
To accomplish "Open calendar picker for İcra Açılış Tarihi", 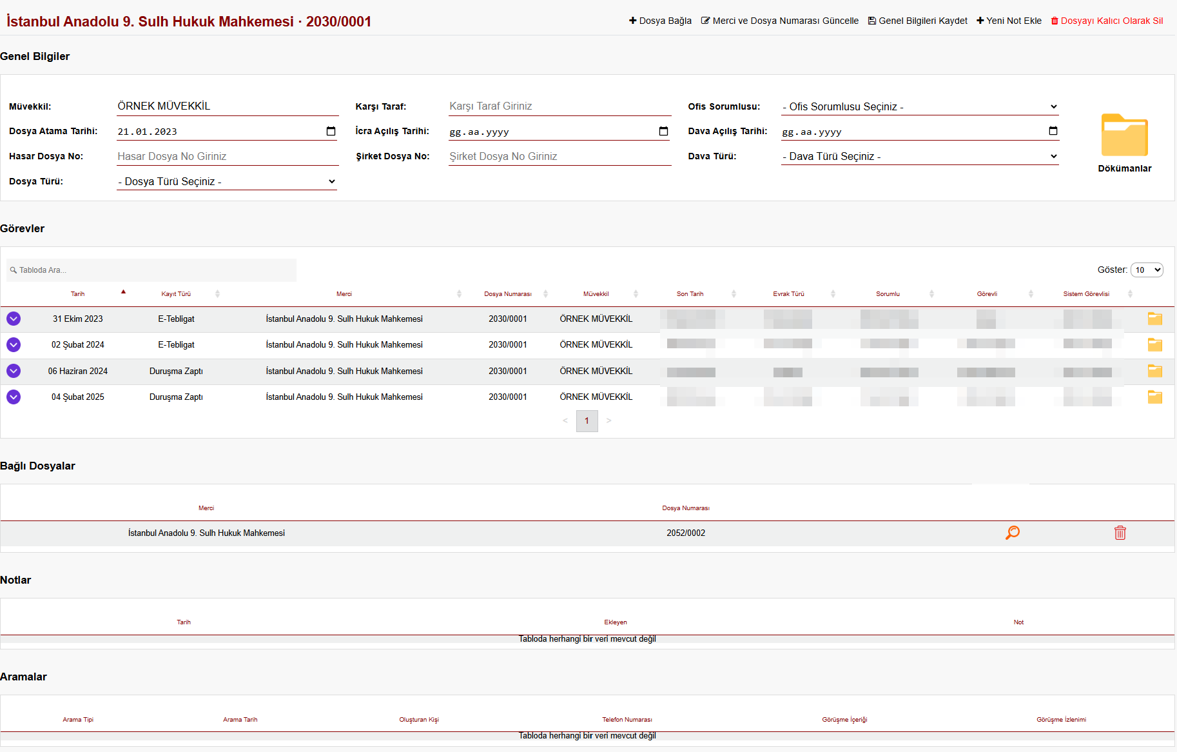I will pyautogui.click(x=663, y=131).
